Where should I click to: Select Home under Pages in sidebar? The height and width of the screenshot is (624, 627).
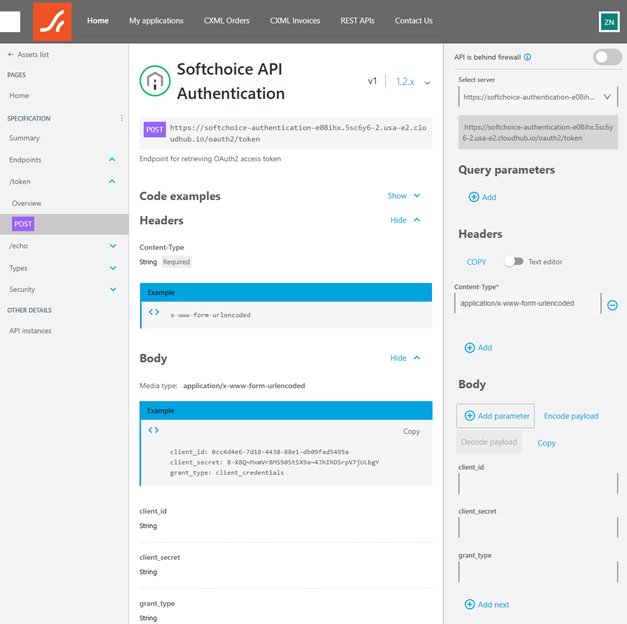(x=19, y=96)
